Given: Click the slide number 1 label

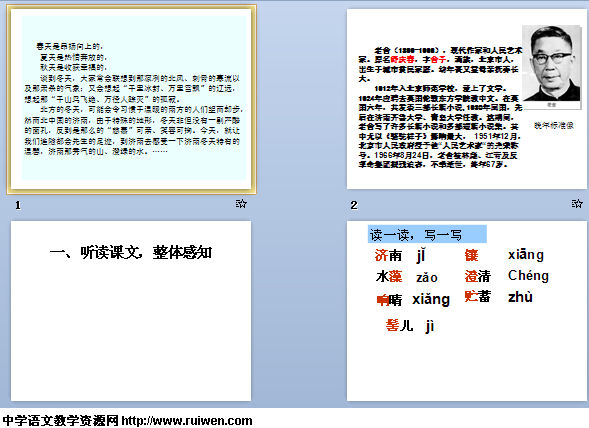Looking at the screenshot, I should 18,205.
